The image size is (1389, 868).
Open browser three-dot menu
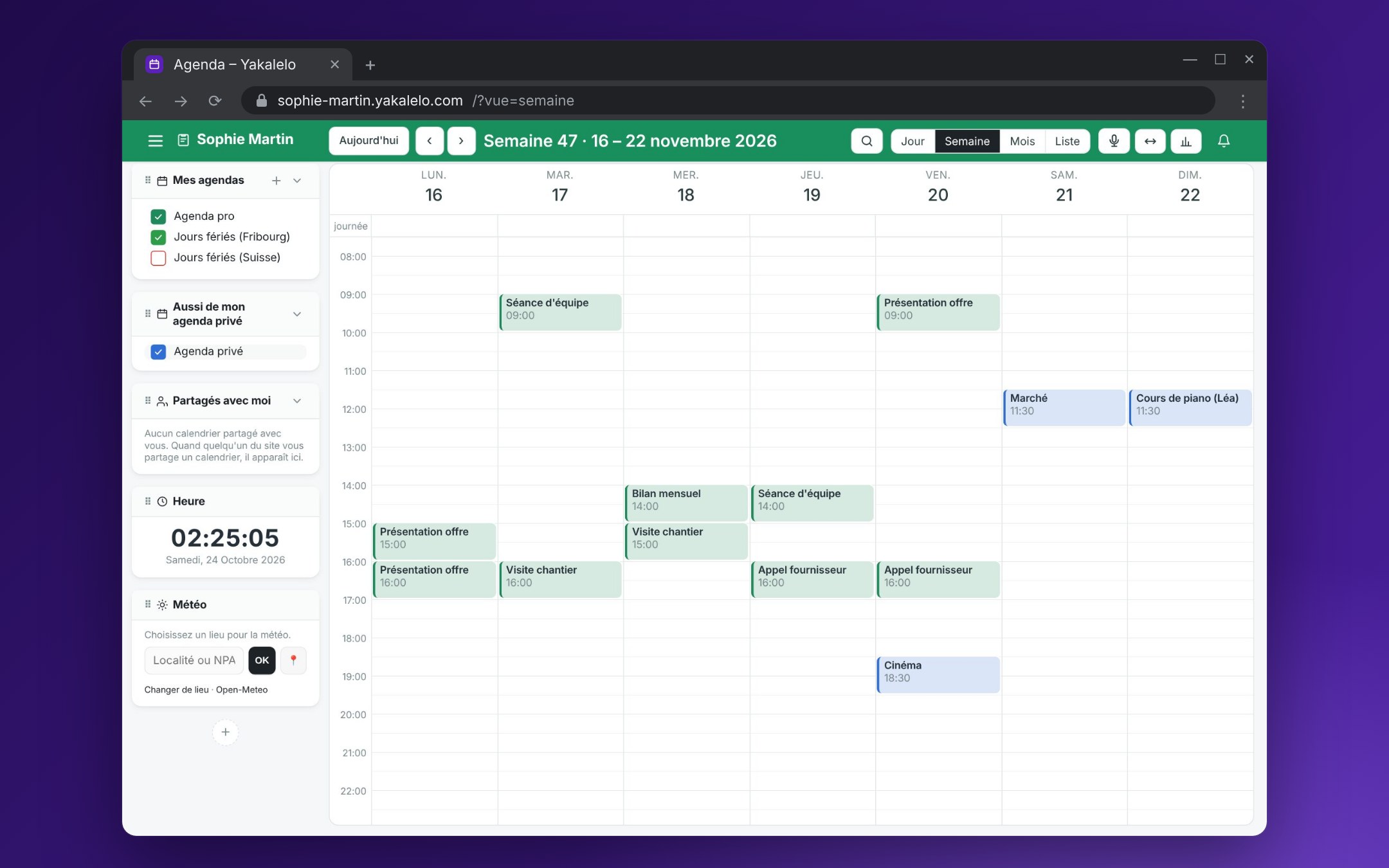click(x=1242, y=101)
